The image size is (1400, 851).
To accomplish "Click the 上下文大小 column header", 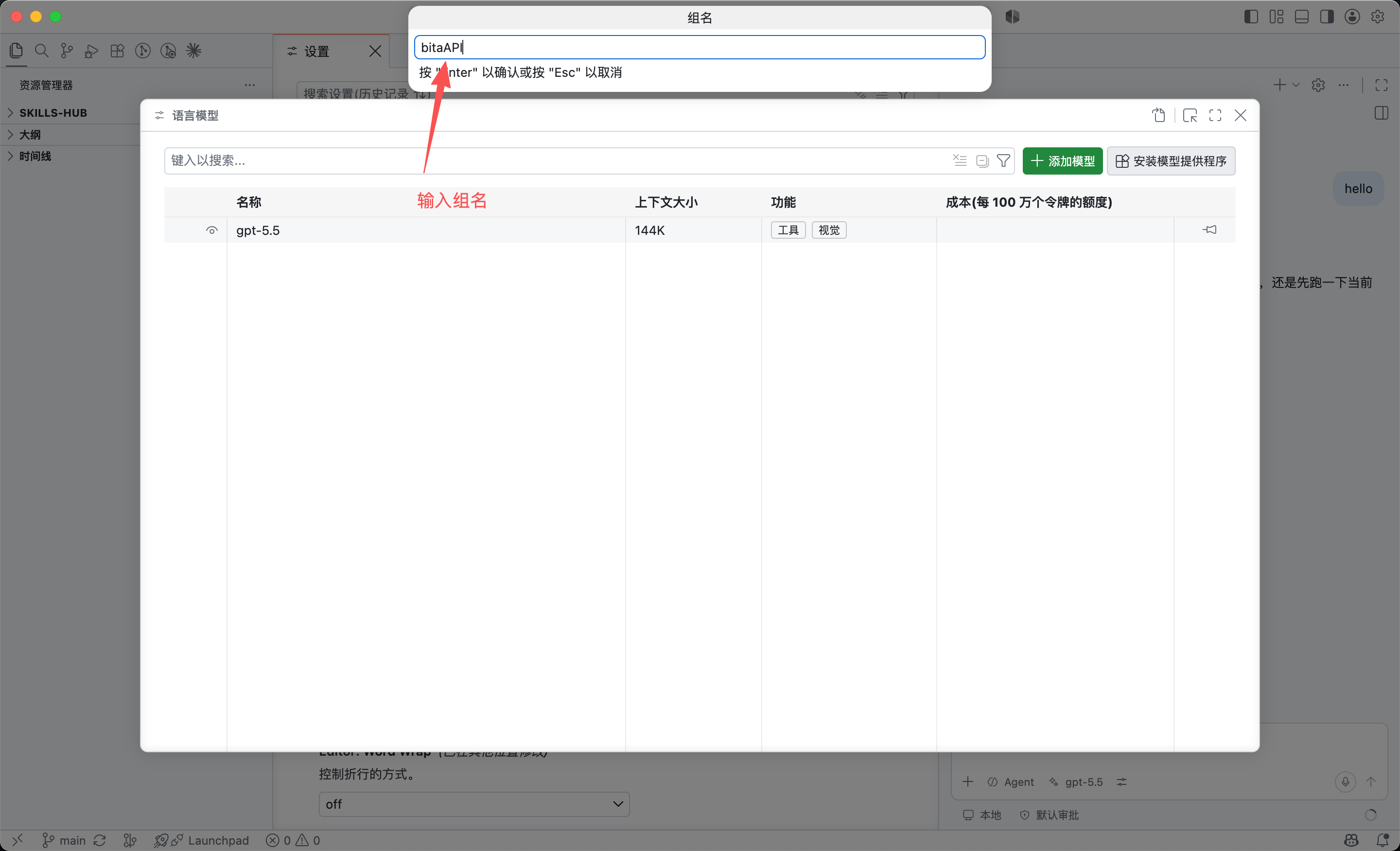I will [x=666, y=202].
